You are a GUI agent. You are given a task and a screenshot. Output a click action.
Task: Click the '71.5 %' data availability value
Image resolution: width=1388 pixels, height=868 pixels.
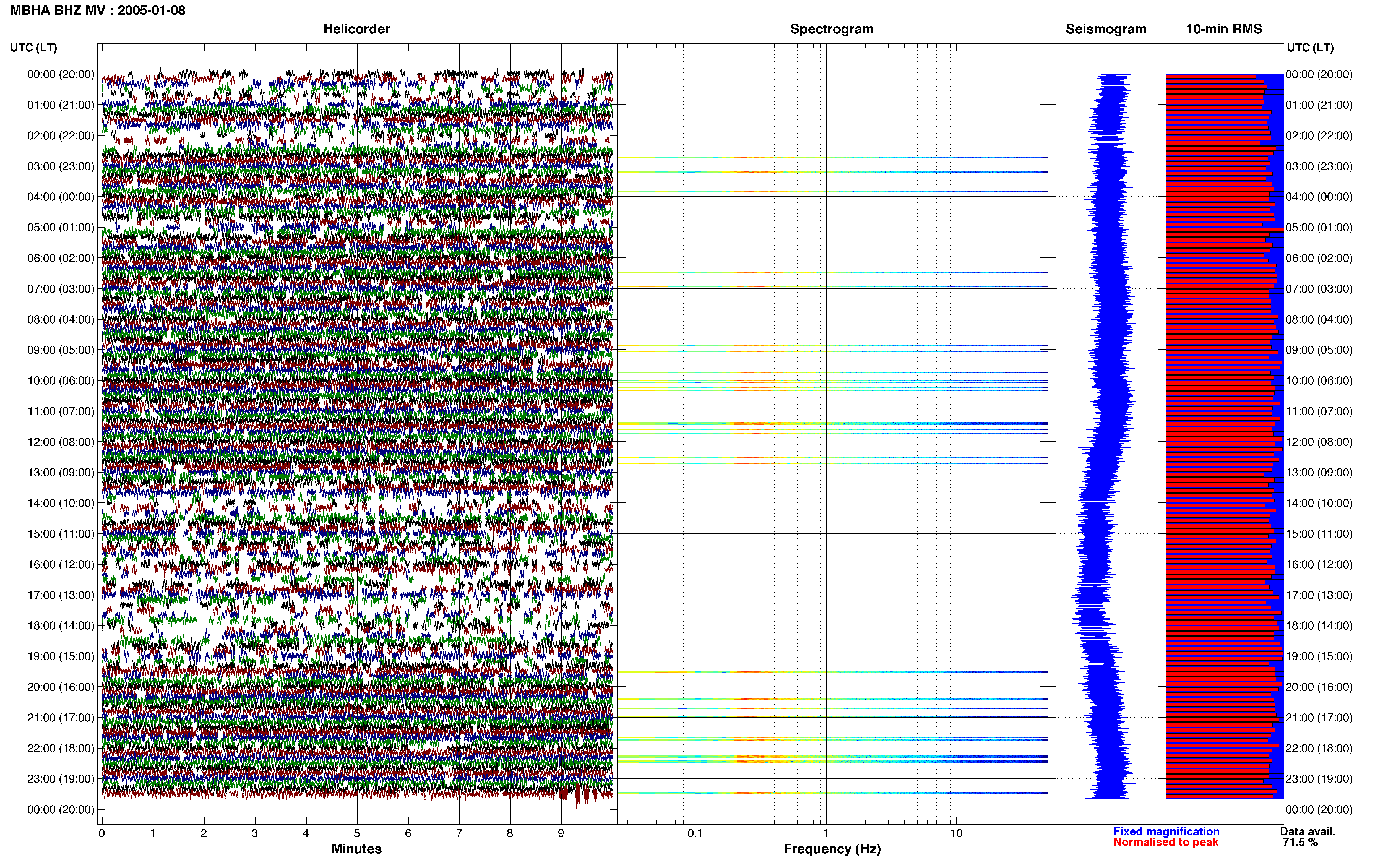(1300, 842)
